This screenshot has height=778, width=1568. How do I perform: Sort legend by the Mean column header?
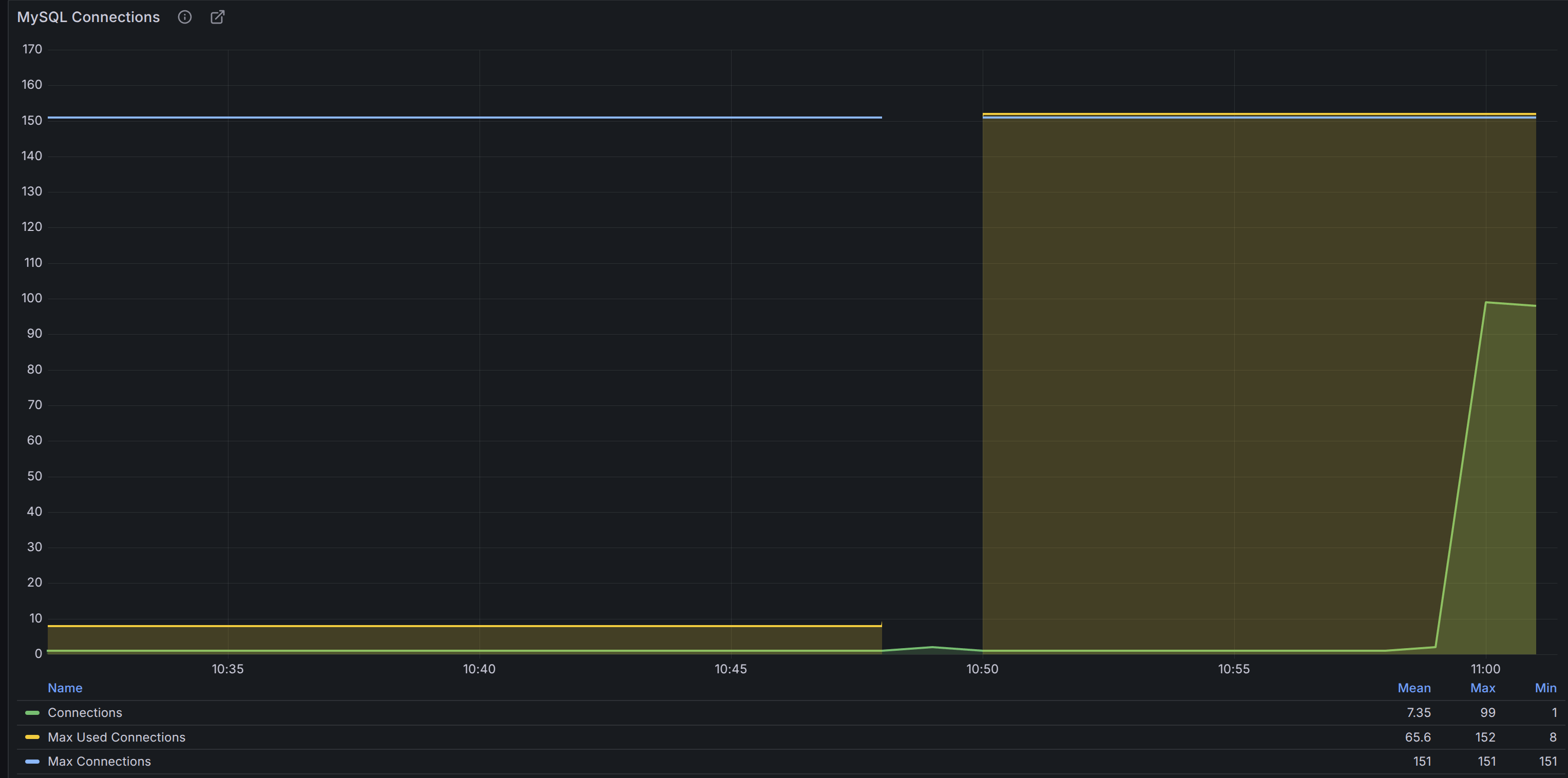coord(1414,688)
